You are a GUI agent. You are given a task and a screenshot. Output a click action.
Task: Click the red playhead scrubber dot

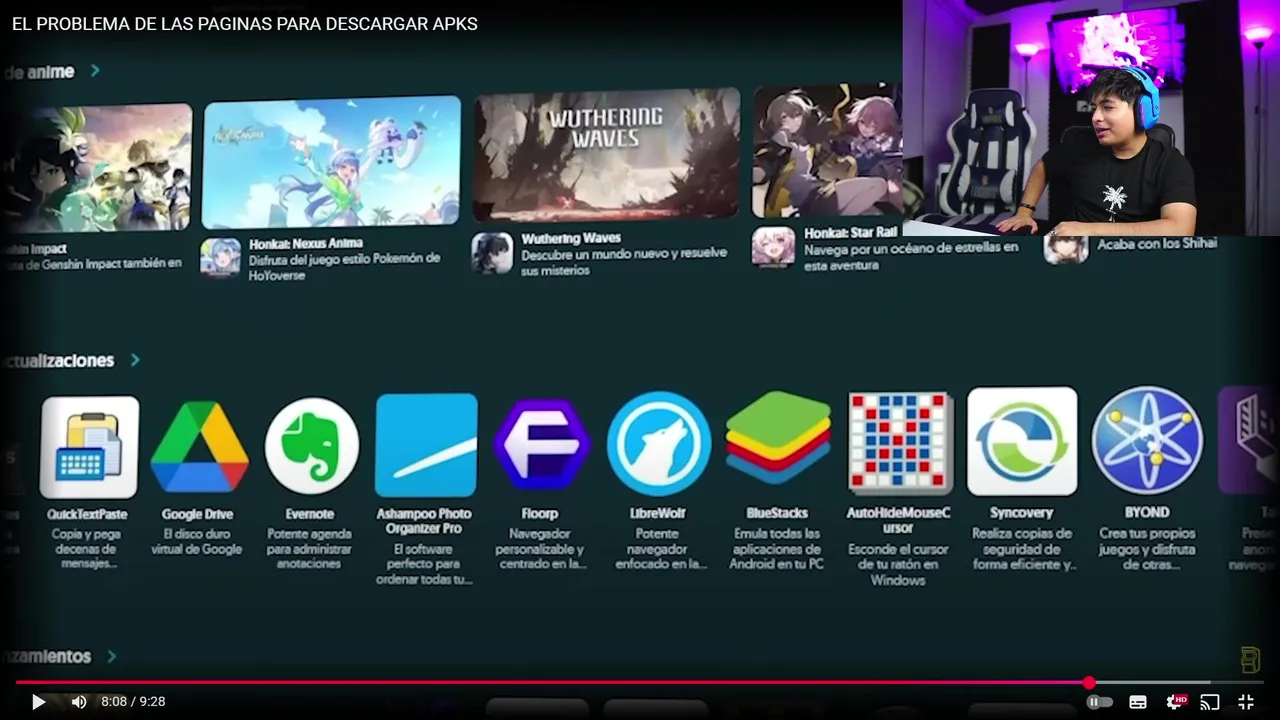[1089, 683]
